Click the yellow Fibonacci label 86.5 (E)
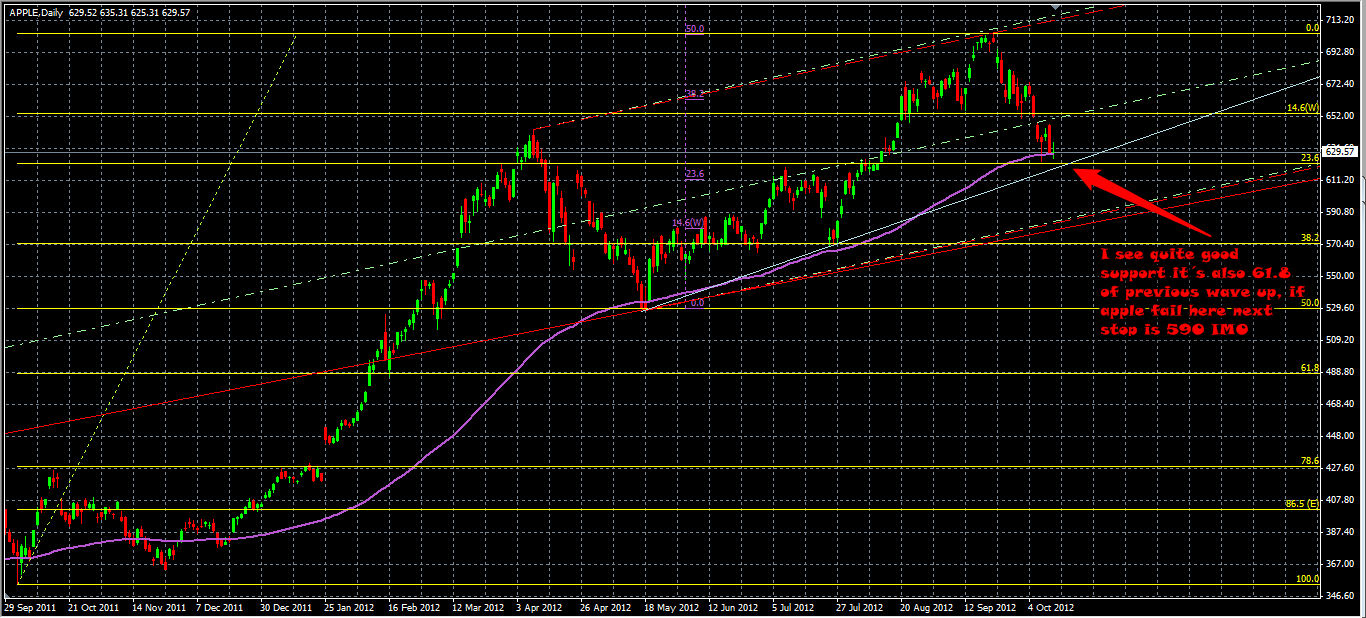 pyautogui.click(x=1302, y=504)
